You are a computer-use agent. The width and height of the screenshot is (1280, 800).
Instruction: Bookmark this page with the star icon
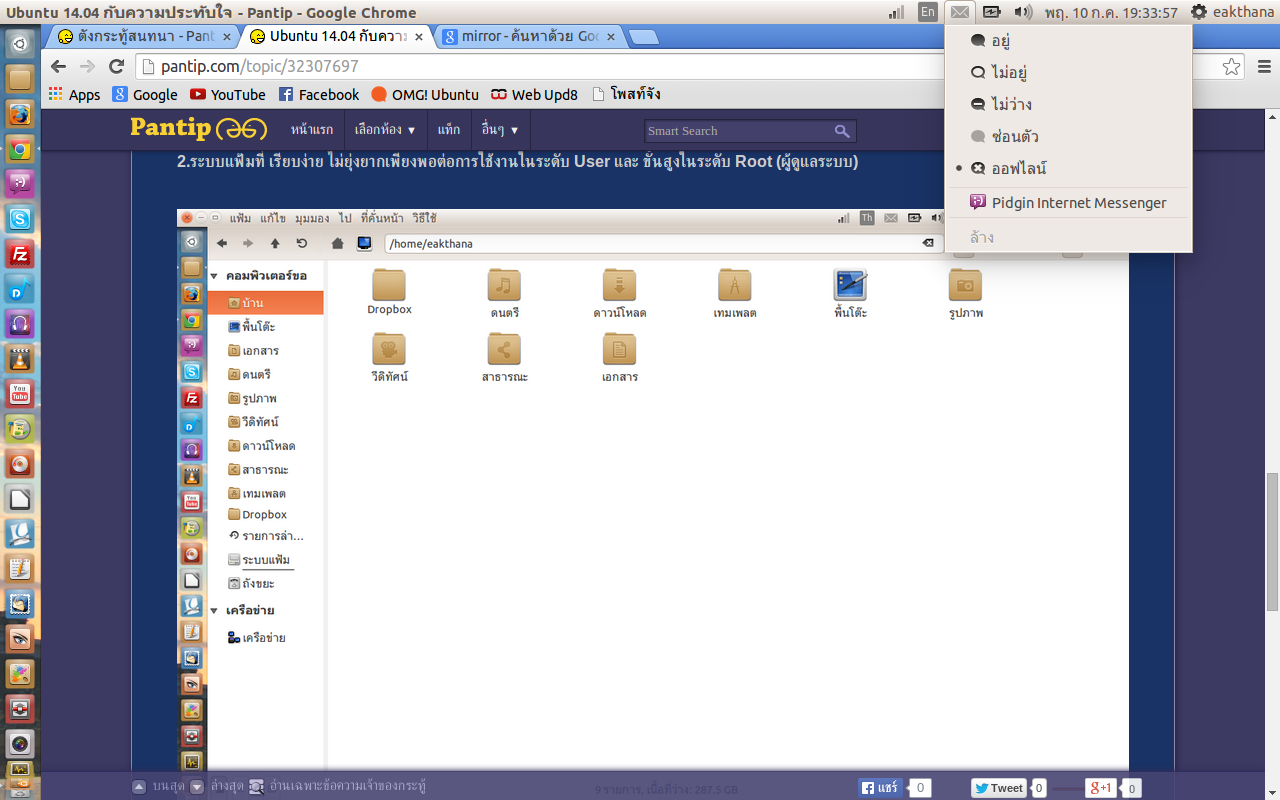(x=1232, y=67)
